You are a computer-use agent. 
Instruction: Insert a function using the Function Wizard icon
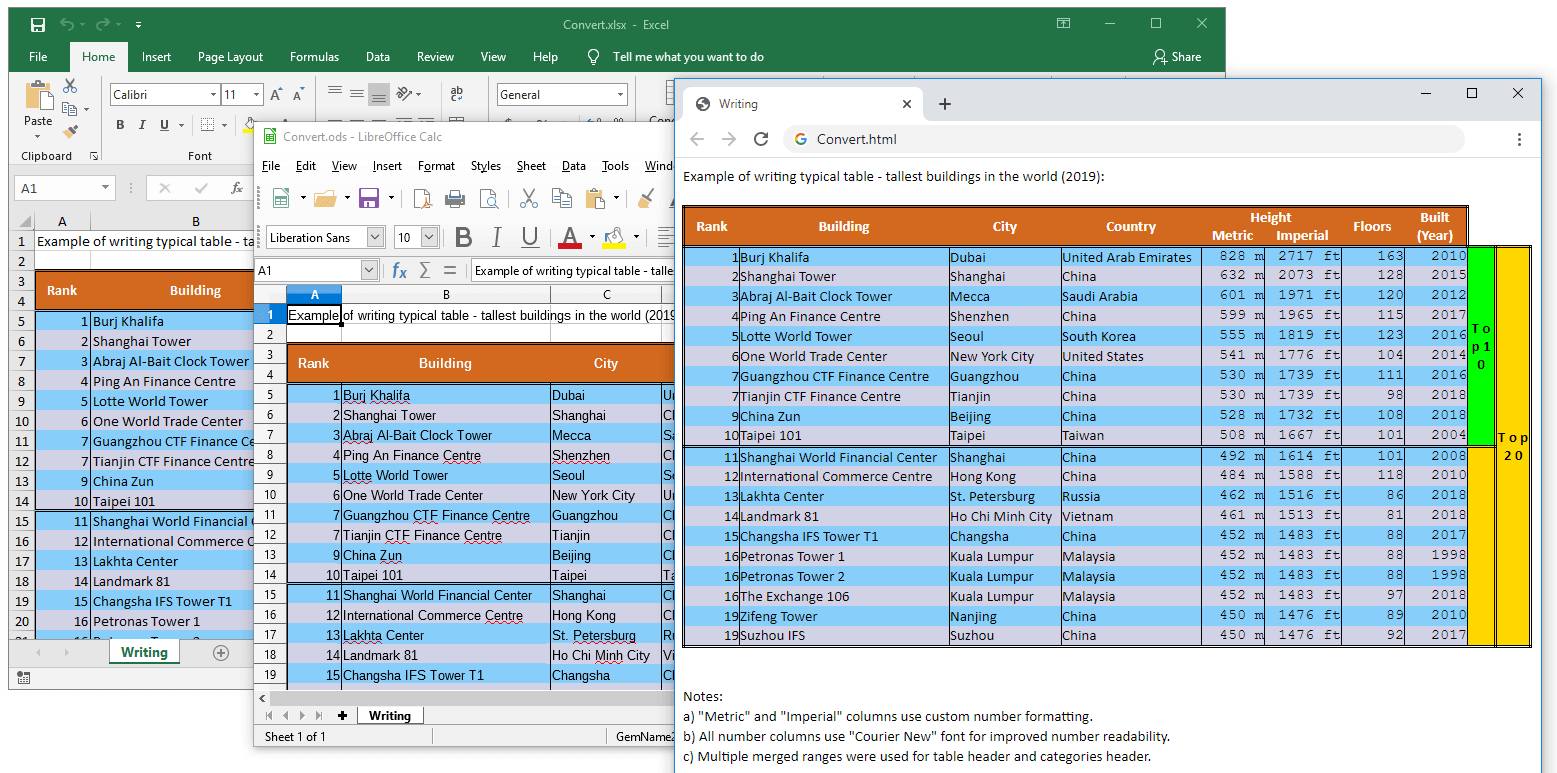[x=399, y=268]
